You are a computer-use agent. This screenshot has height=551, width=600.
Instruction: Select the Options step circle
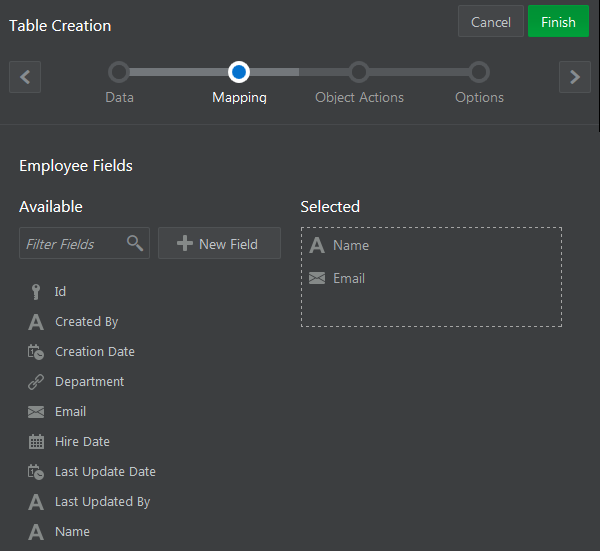pyautogui.click(x=479, y=72)
